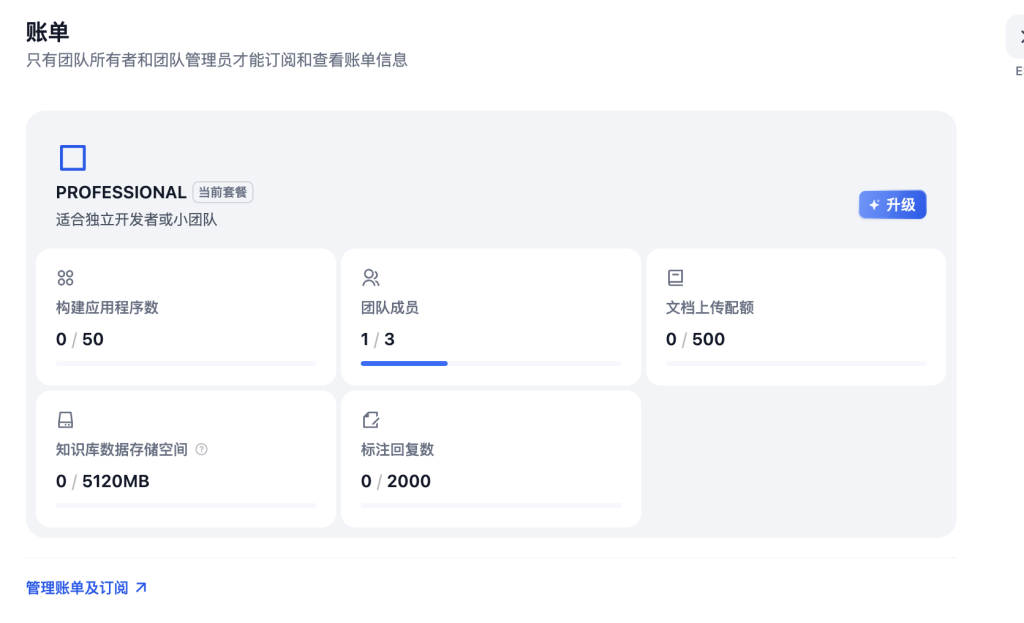
Task: Click the apps grid icon above 构建应用程序数
Action: pos(65,278)
